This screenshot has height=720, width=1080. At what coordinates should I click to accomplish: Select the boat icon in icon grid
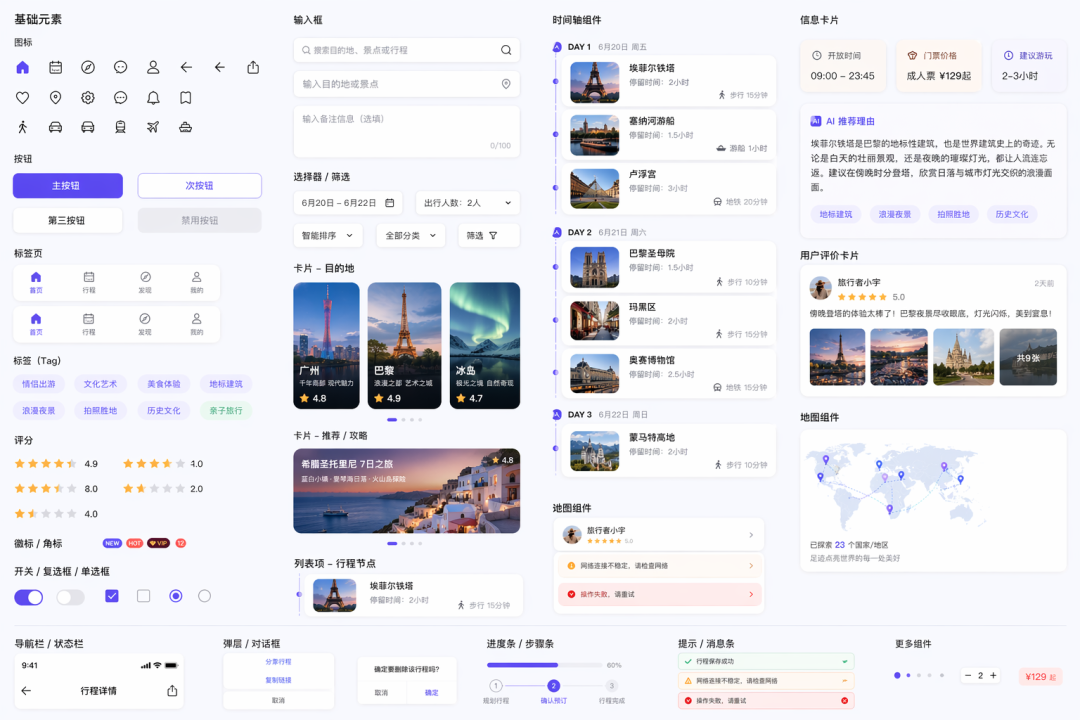tap(185, 127)
